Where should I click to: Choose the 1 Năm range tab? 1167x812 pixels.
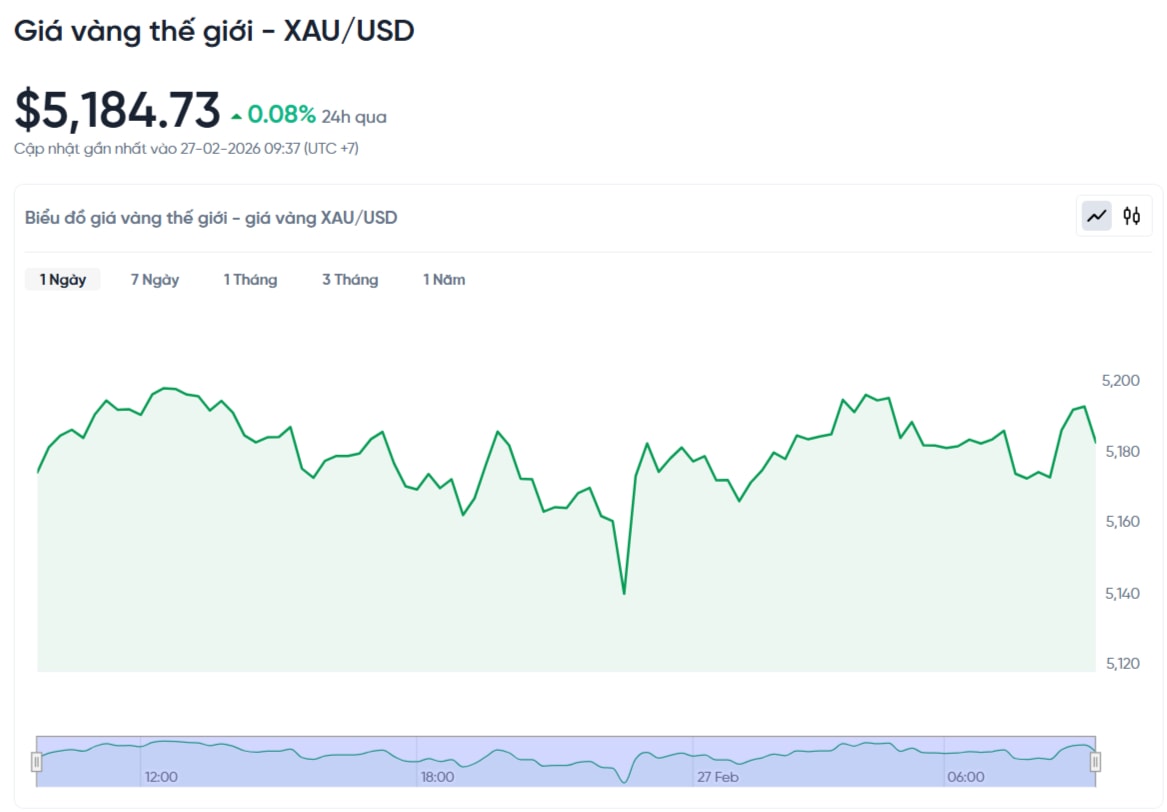tap(444, 280)
